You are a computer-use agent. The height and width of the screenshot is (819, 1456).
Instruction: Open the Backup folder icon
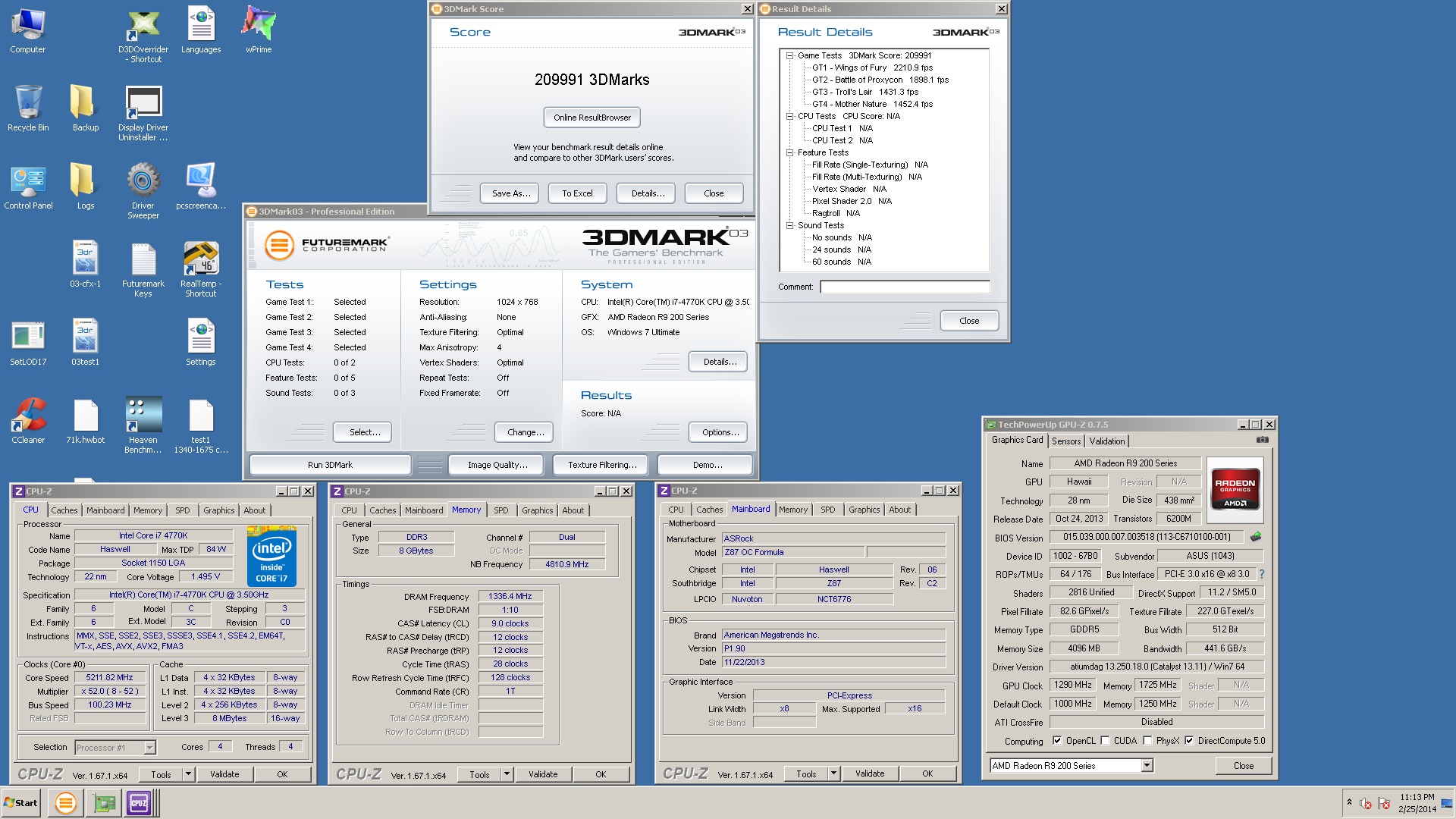(x=85, y=108)
